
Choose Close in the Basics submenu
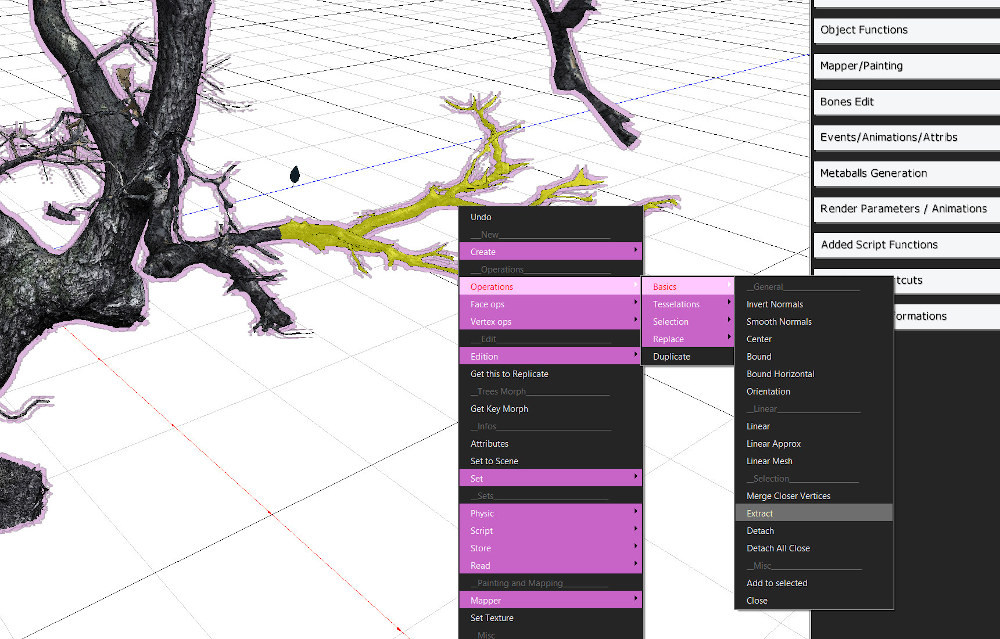[x=814, y=600]
